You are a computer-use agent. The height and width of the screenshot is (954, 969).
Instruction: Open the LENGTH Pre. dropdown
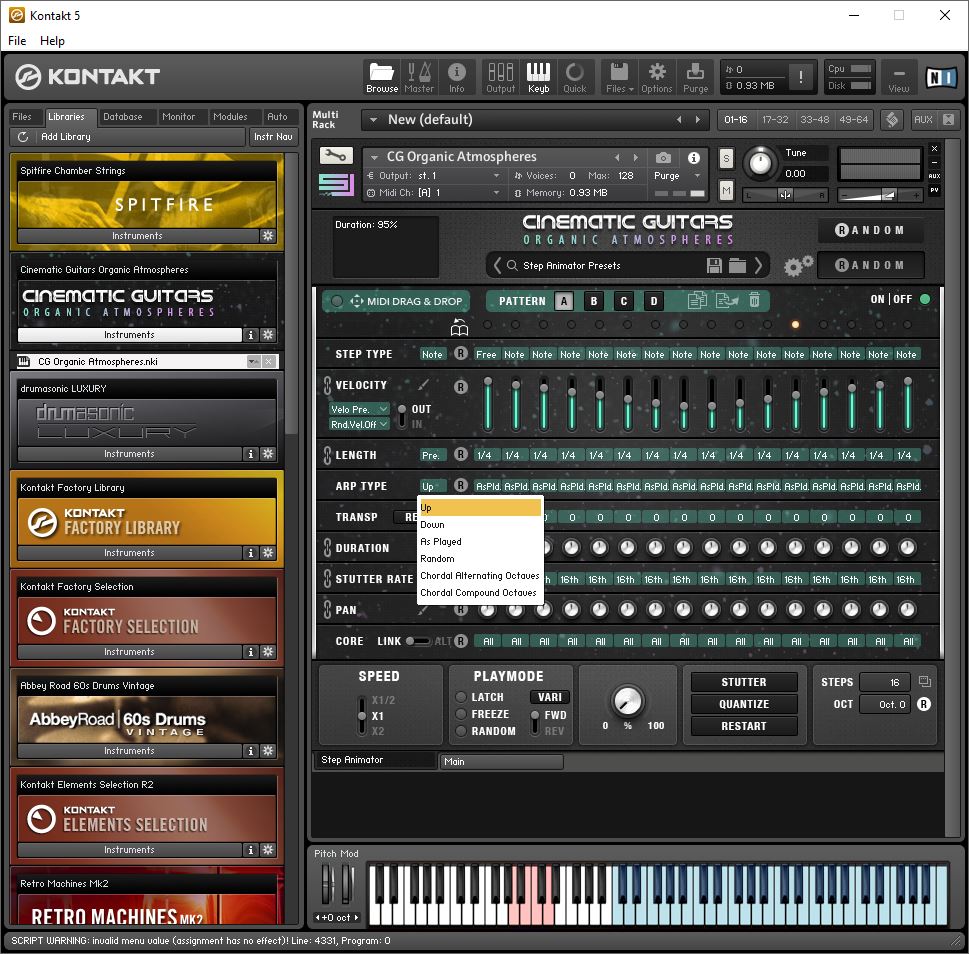[433, 455]
